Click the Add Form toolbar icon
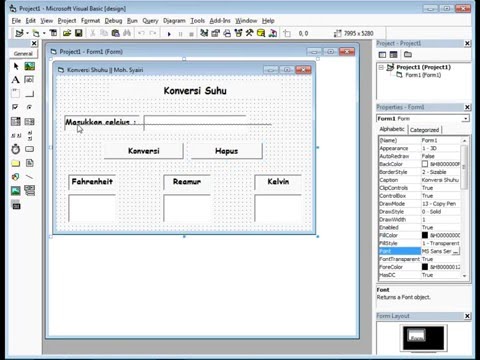This screenshot has width=480, height=360. (36, 33)
